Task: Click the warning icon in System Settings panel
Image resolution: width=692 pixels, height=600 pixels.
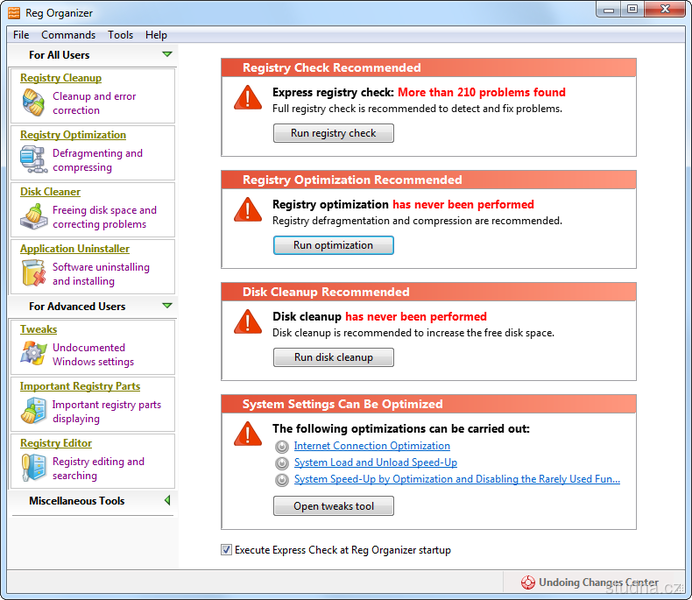Action: coord(248,434)
